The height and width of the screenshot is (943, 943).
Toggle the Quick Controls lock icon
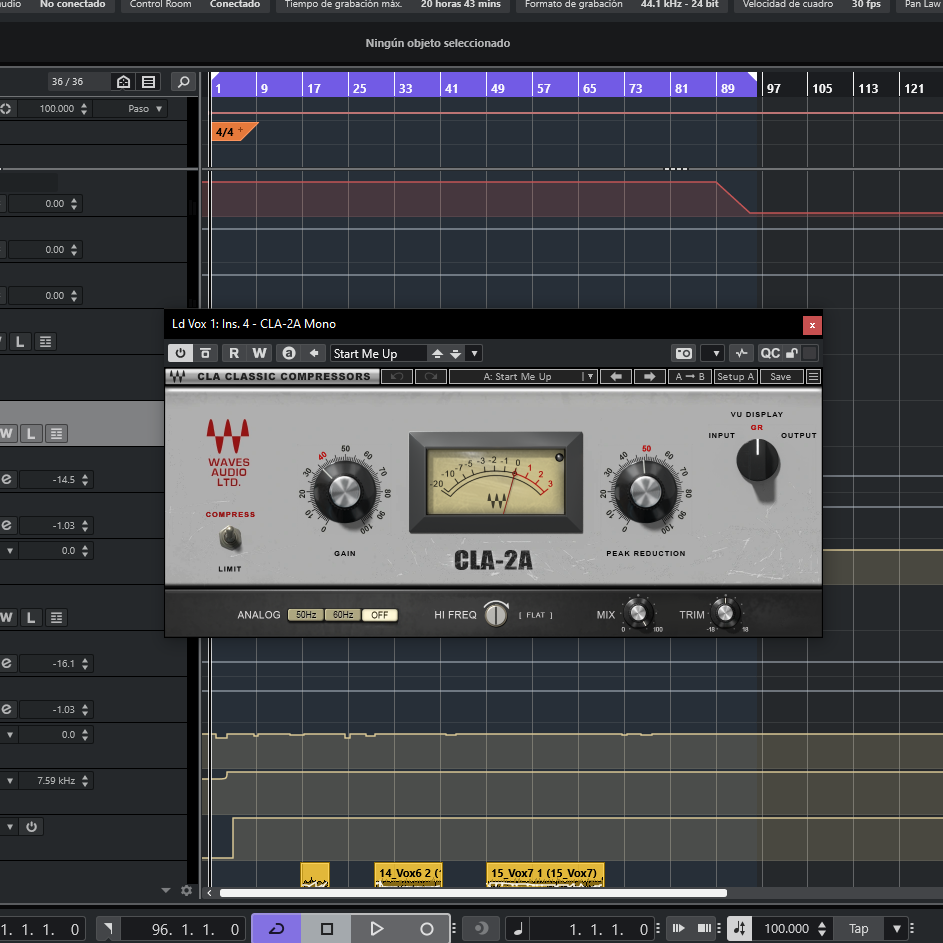pyautogui.click(x=792, y=353)
